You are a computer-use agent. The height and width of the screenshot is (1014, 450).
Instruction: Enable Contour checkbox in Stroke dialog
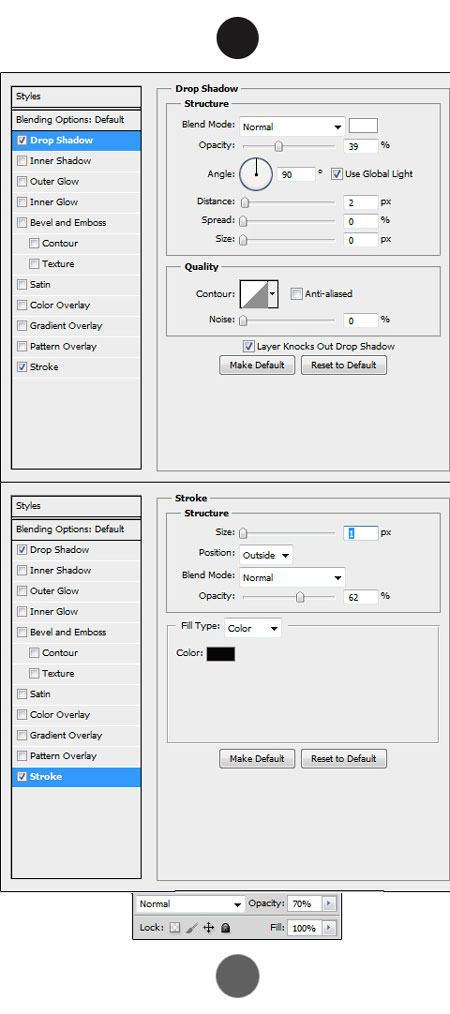pyautogui.click(x=34, y=653)
